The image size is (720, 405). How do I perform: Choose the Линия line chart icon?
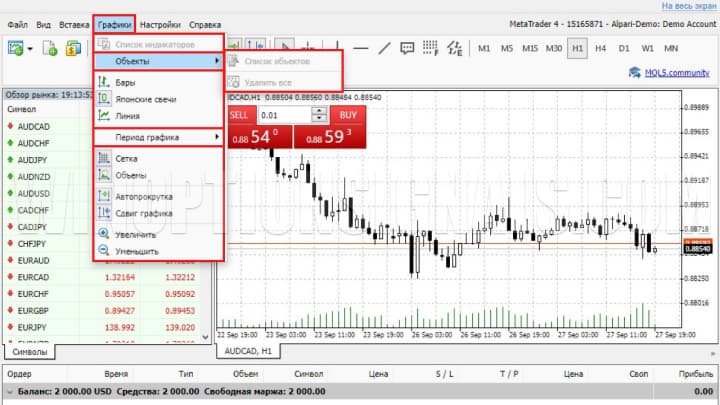point(105,116)
